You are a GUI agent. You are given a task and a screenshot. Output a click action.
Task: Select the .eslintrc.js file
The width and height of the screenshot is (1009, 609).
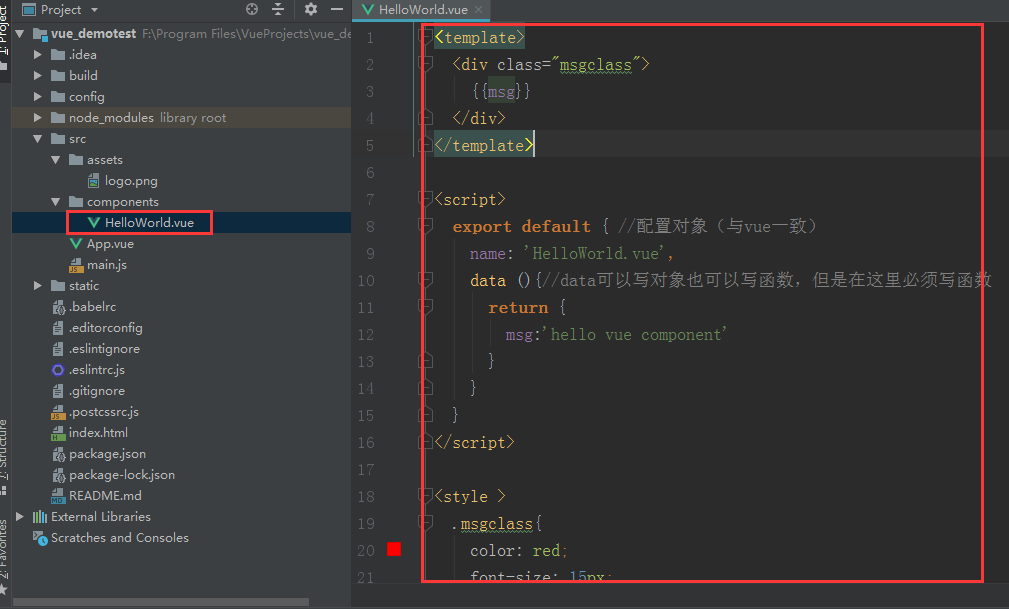coord(97,370)
